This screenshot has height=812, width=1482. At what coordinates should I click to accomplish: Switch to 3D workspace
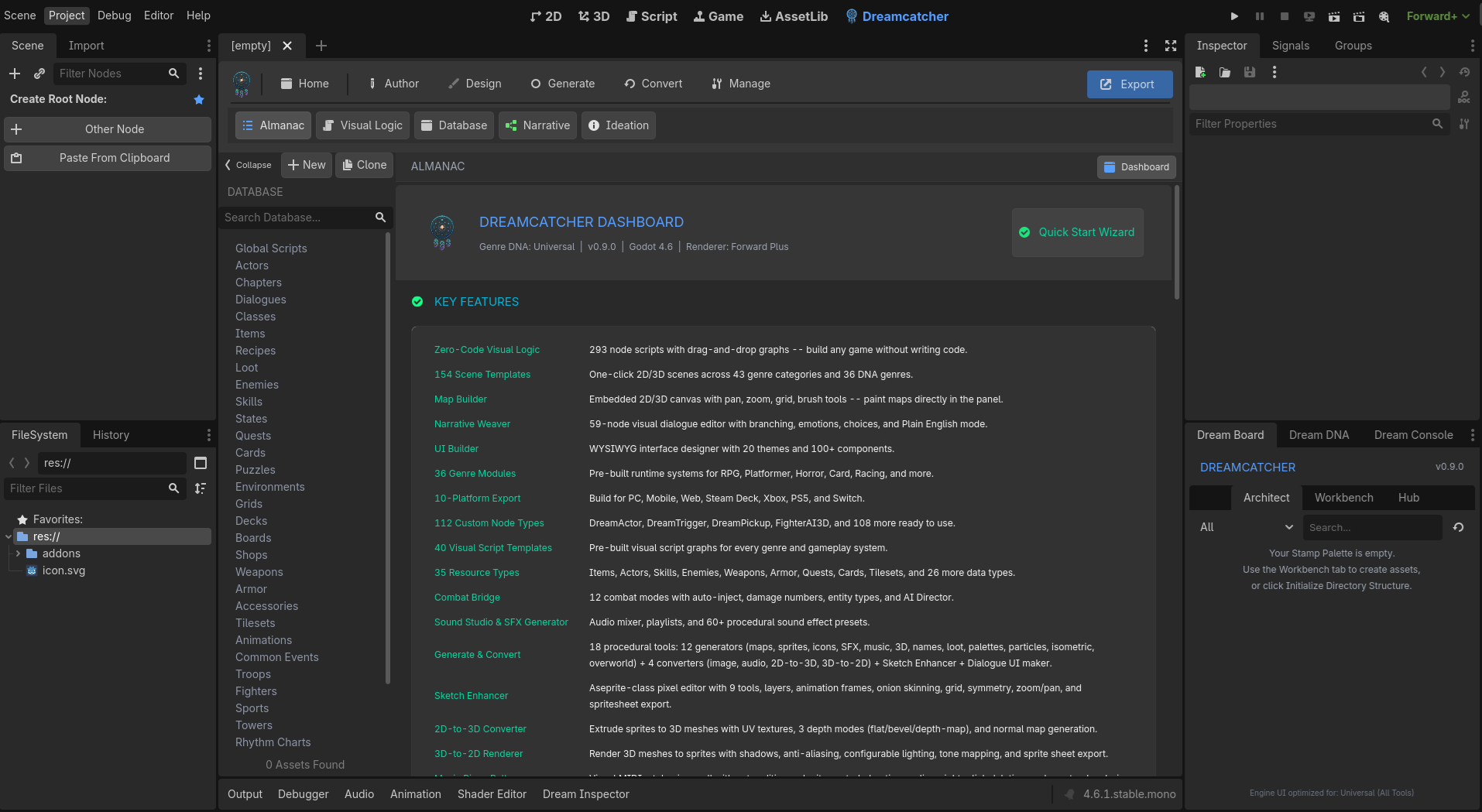click(x=594, y=16)
